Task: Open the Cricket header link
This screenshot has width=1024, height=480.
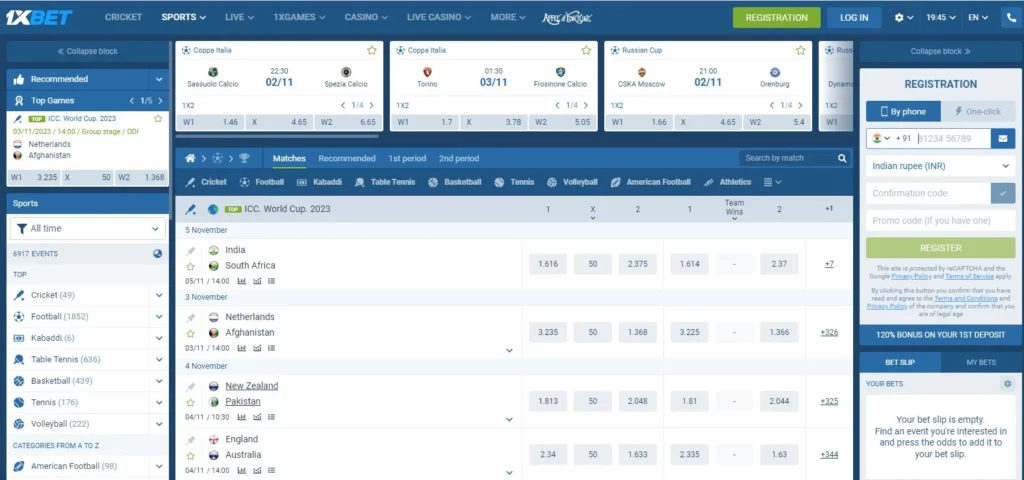Action: 123,17
